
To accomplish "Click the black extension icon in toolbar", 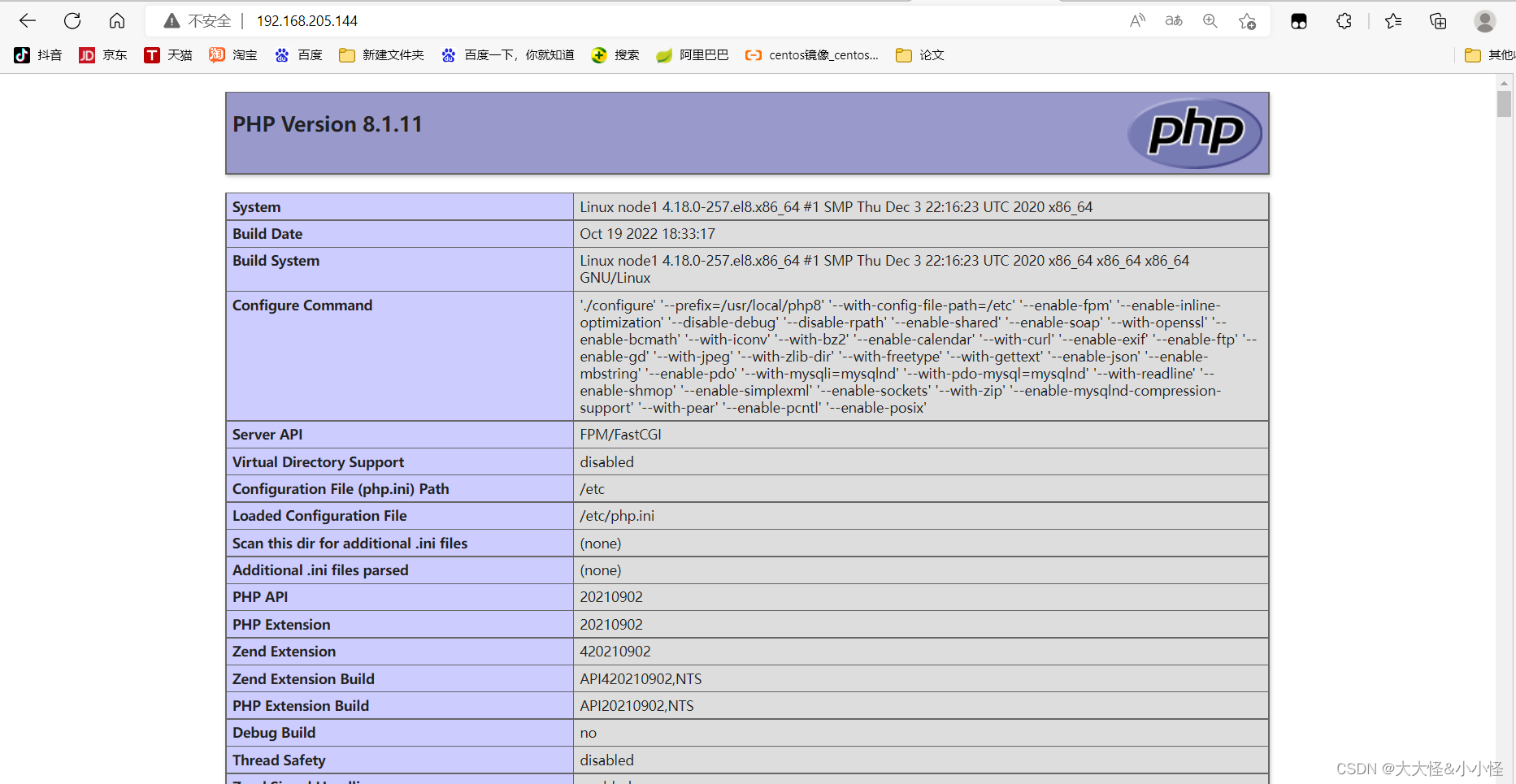I will pyautogui.click(x=1299, y=21).
